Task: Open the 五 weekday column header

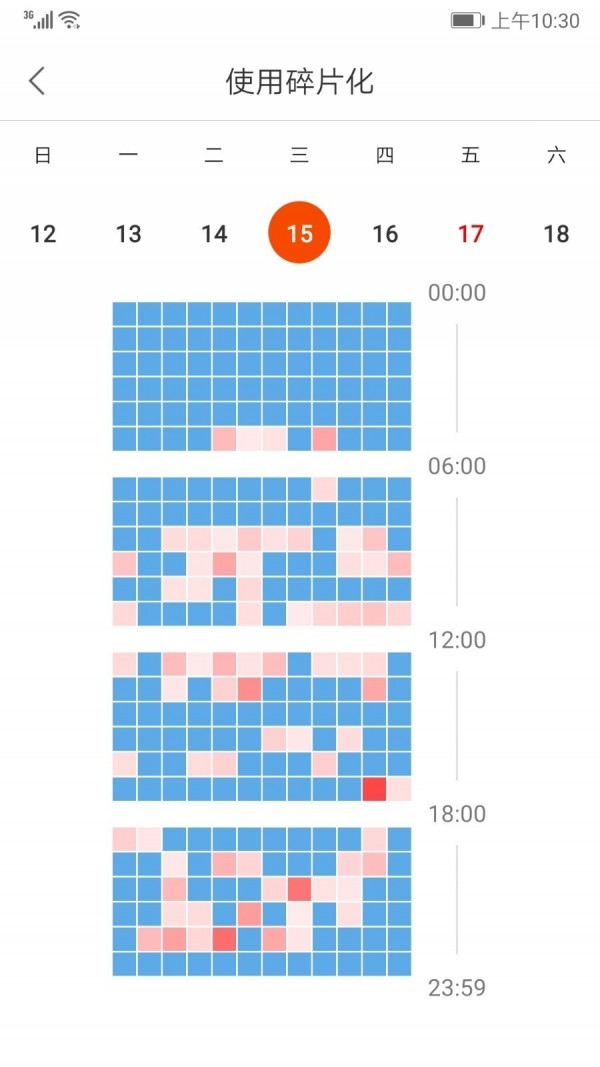Action: (x=470, y=155)
